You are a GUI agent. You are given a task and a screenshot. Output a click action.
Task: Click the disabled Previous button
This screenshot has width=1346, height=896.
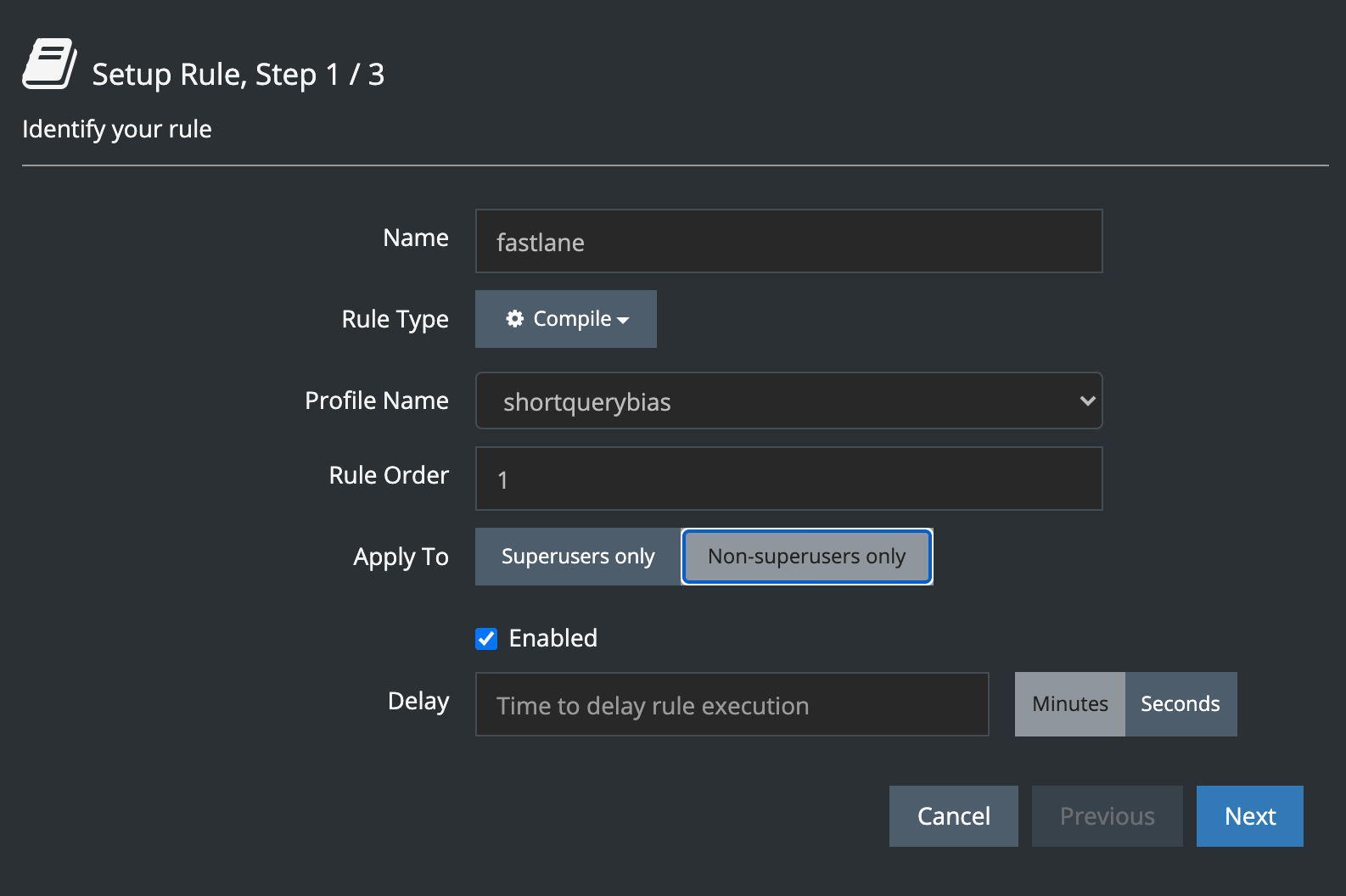click(1107, 816)
